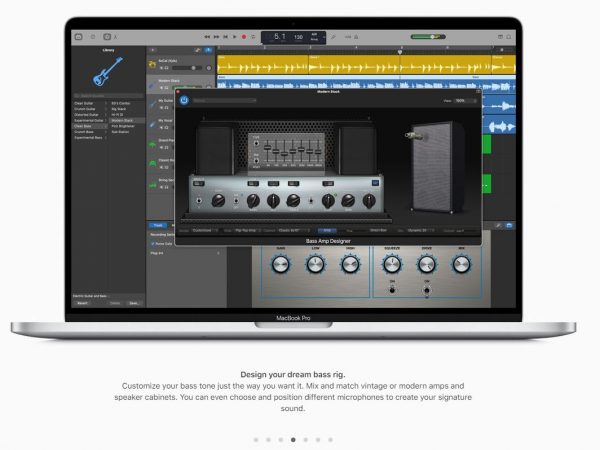Mute the yellow drummer track
Viewport: 600px width, 450px height.
pyautogui.click(x=161, y=68)
